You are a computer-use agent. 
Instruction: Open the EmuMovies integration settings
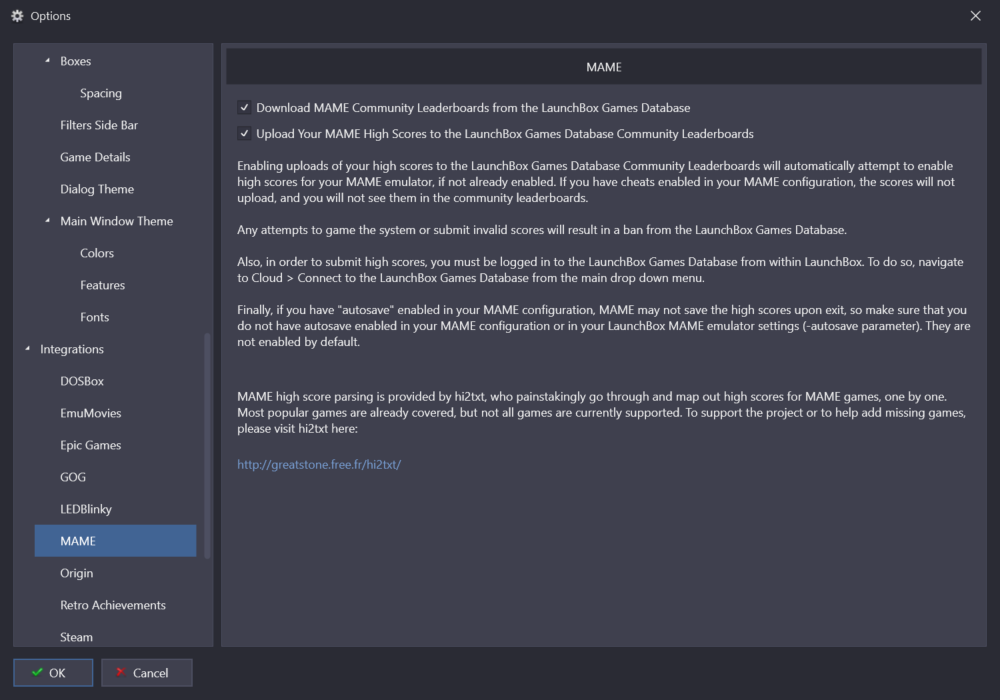91,413
